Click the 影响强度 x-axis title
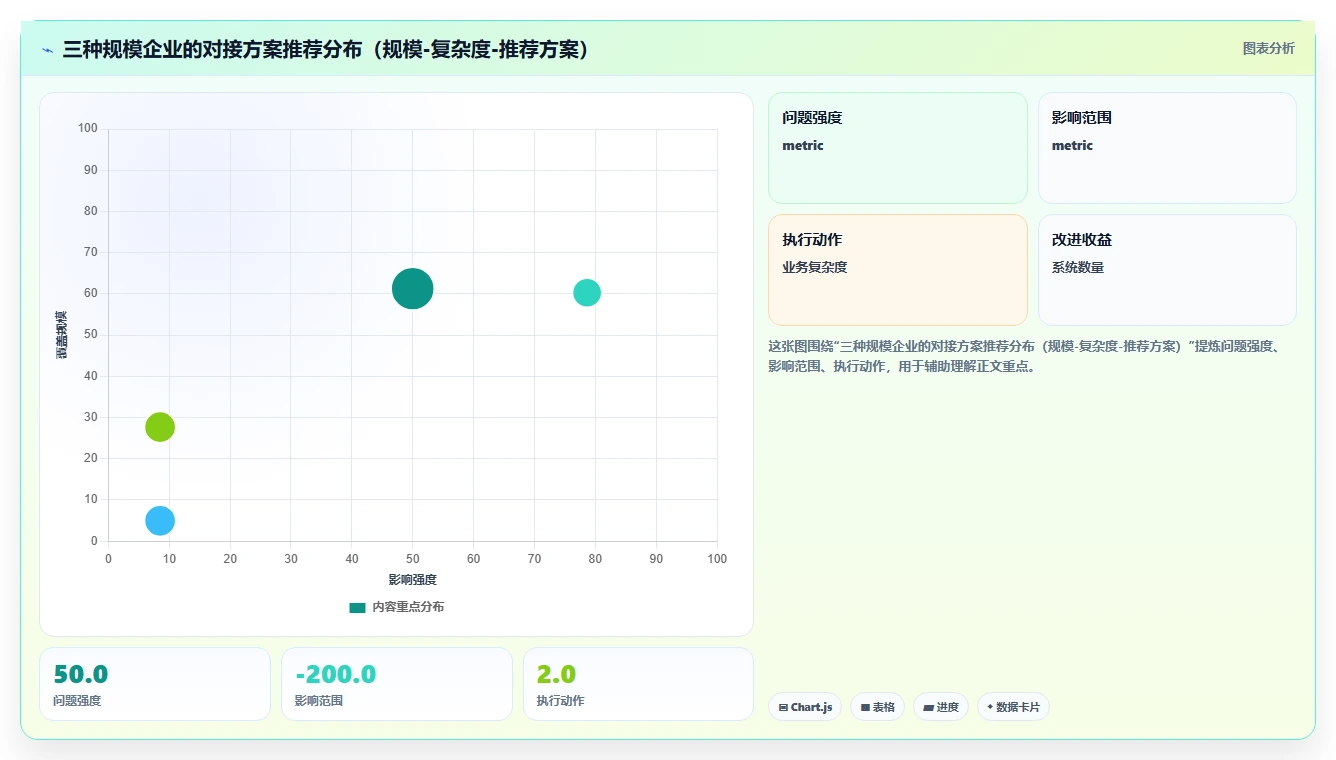The width and height of the screenshot is (1336, 760). point(413,580)
